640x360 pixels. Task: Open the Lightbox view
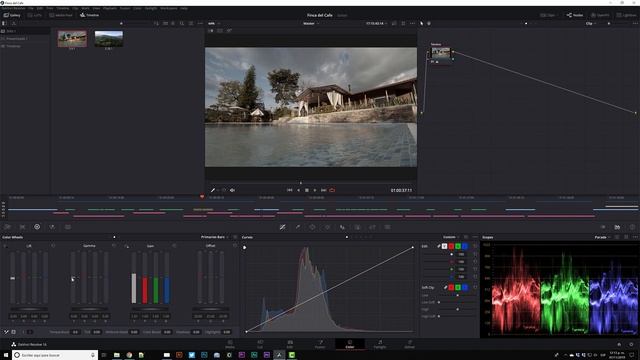point(627,15)
